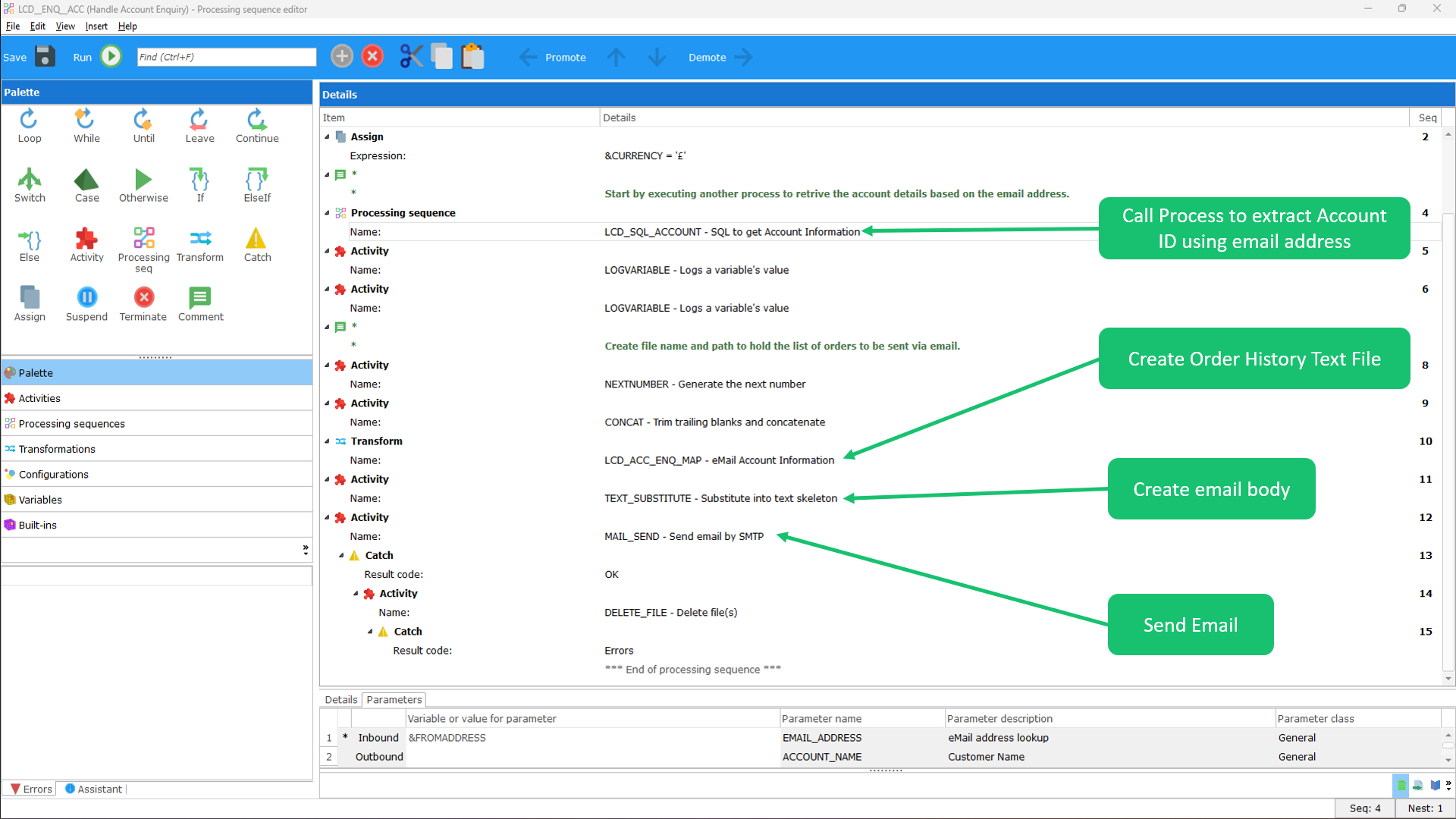This screenshot has height=819, width=1456.
Task: Select the Loop palette item
Action: coord(30,126)
